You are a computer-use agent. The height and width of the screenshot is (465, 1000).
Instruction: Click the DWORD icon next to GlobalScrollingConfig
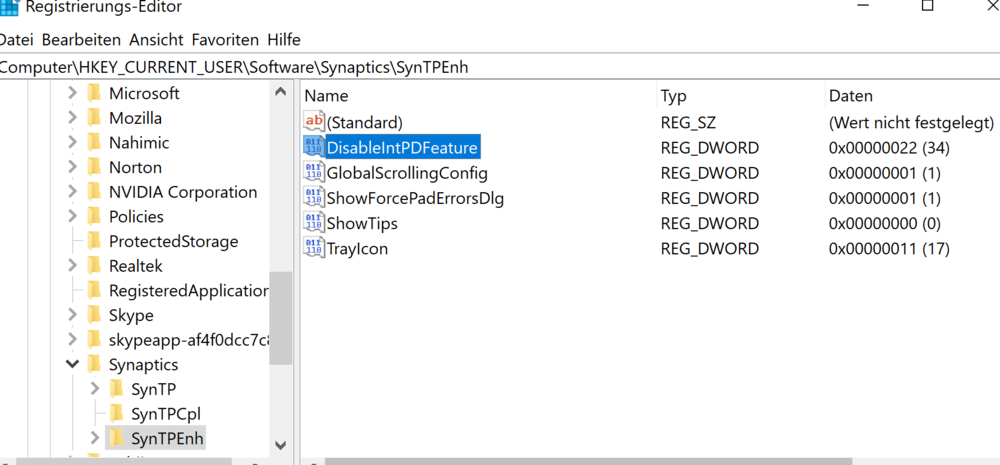(x=314, y=173)
